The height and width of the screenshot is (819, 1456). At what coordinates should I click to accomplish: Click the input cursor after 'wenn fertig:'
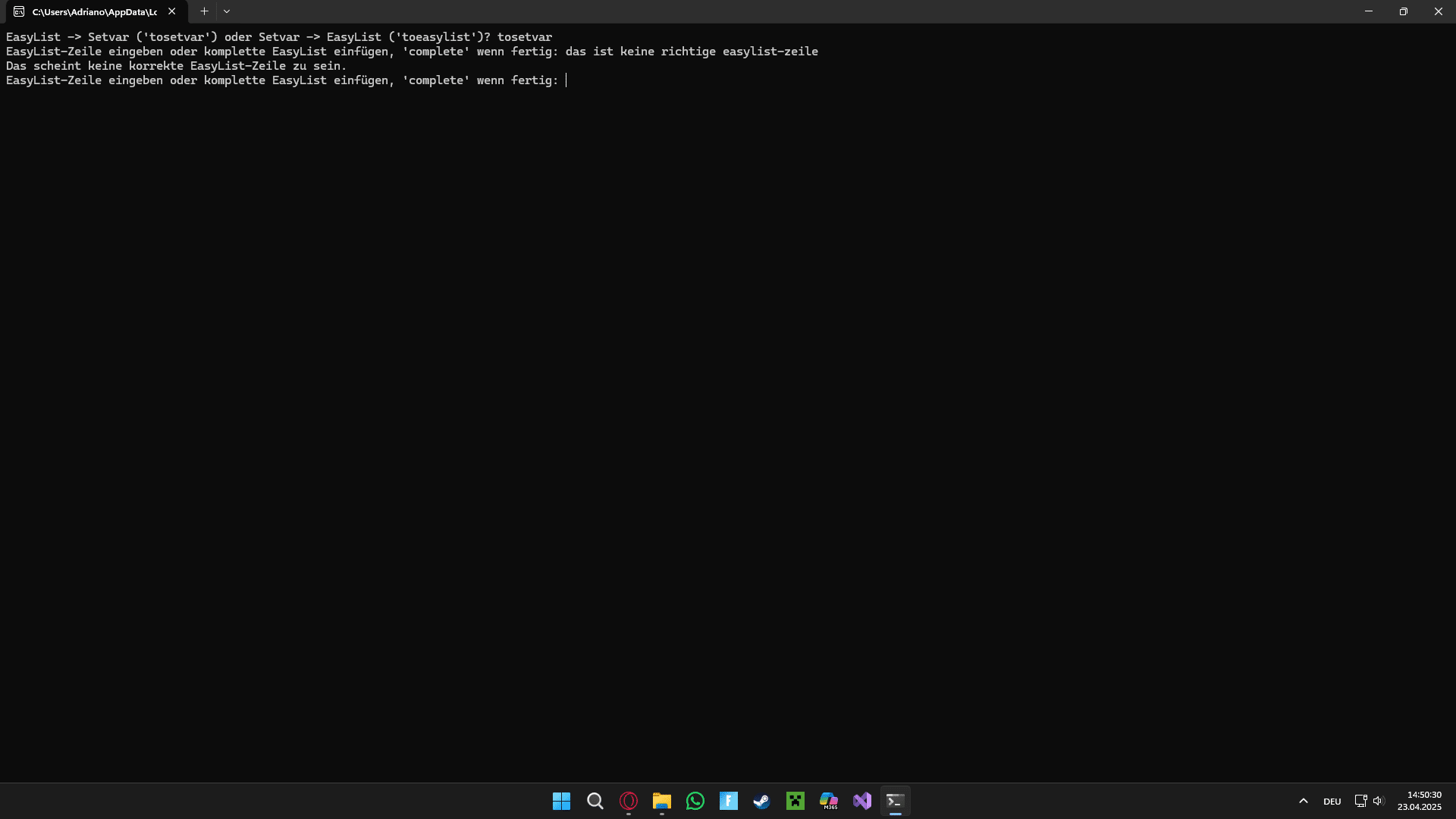pos(566,80)
